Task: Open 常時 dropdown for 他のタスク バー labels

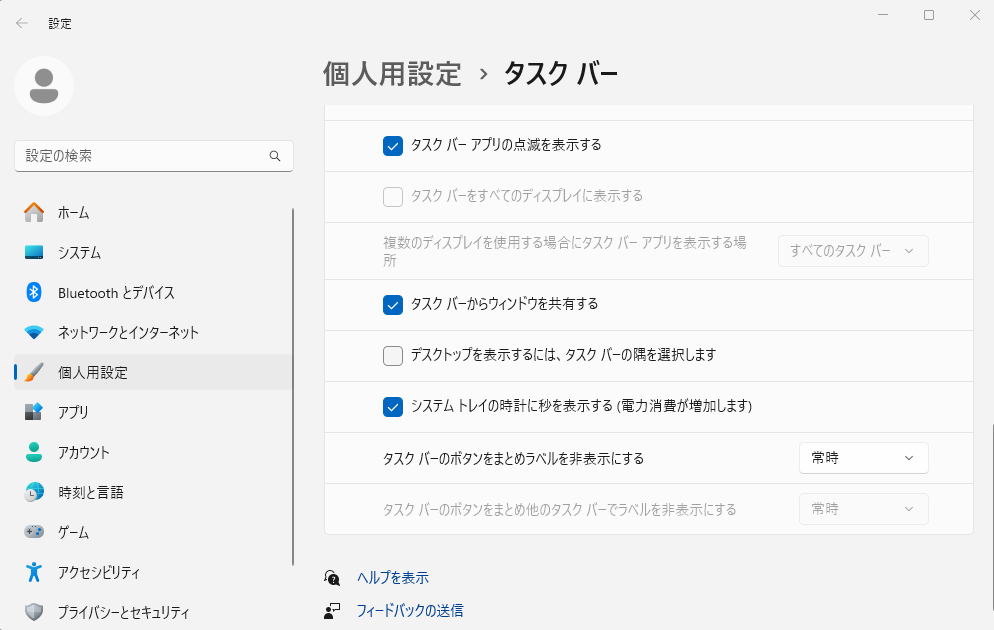Action: pyautogui.click(x=863, y=509)
